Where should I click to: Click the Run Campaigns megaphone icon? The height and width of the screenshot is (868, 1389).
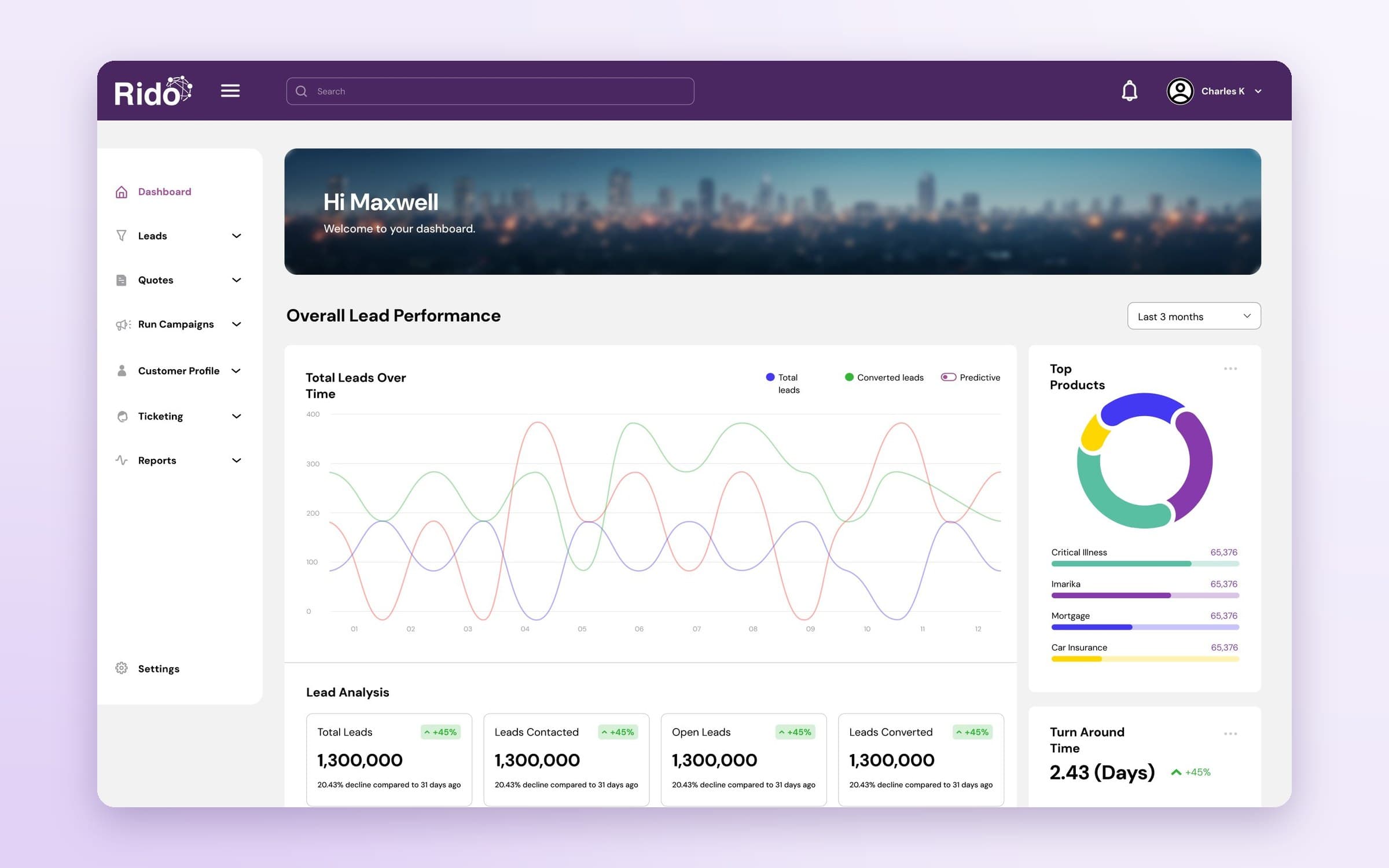pyautogui.click(x=123, y=325)
